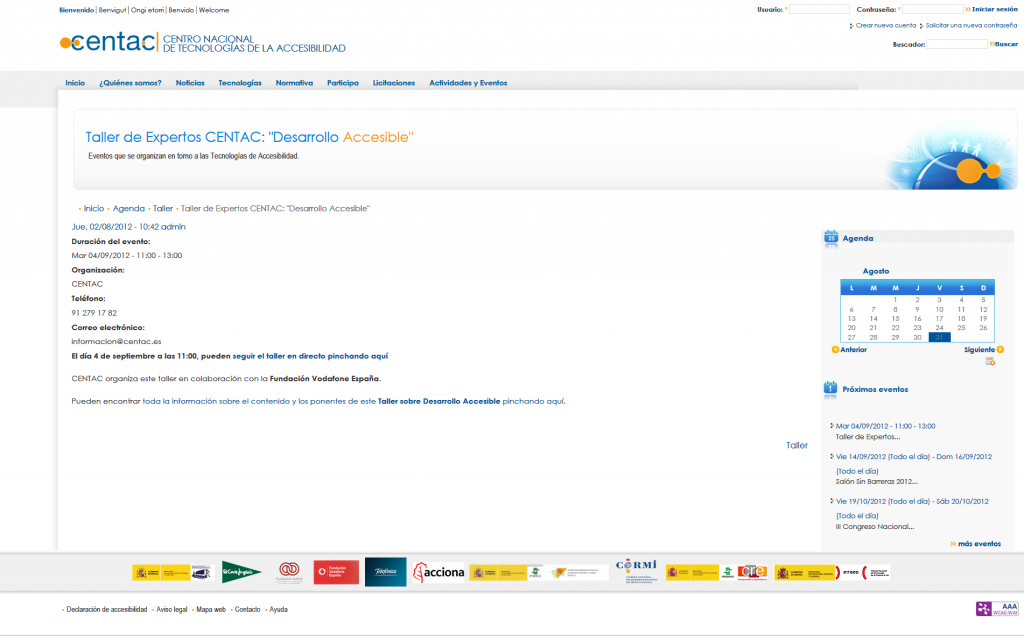Click the AAA WCAG-WAI badge

(x=1005, y=607)
